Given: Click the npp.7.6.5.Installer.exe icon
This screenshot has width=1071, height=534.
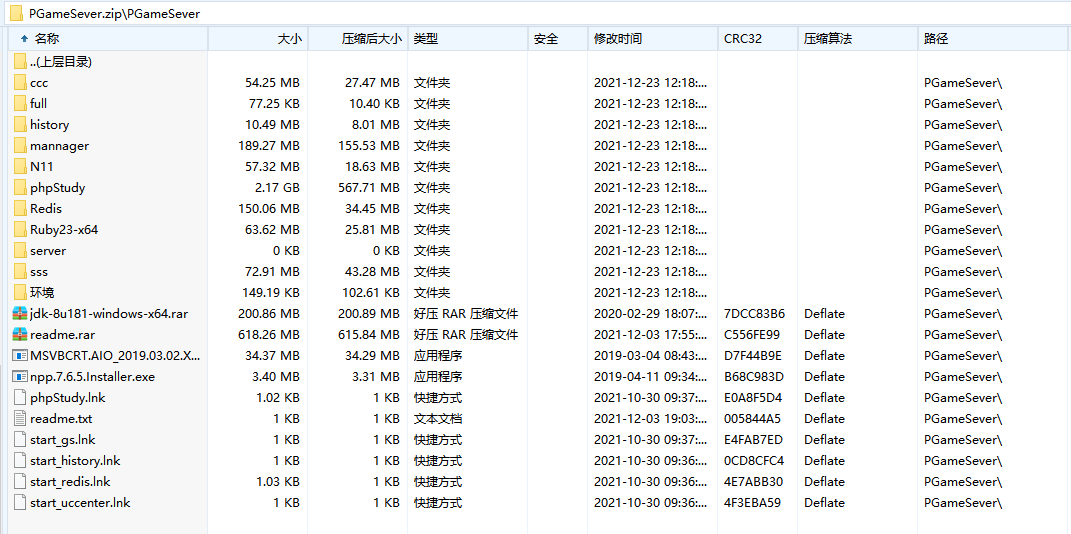Looking at the screenshot, I should (21, 376).
